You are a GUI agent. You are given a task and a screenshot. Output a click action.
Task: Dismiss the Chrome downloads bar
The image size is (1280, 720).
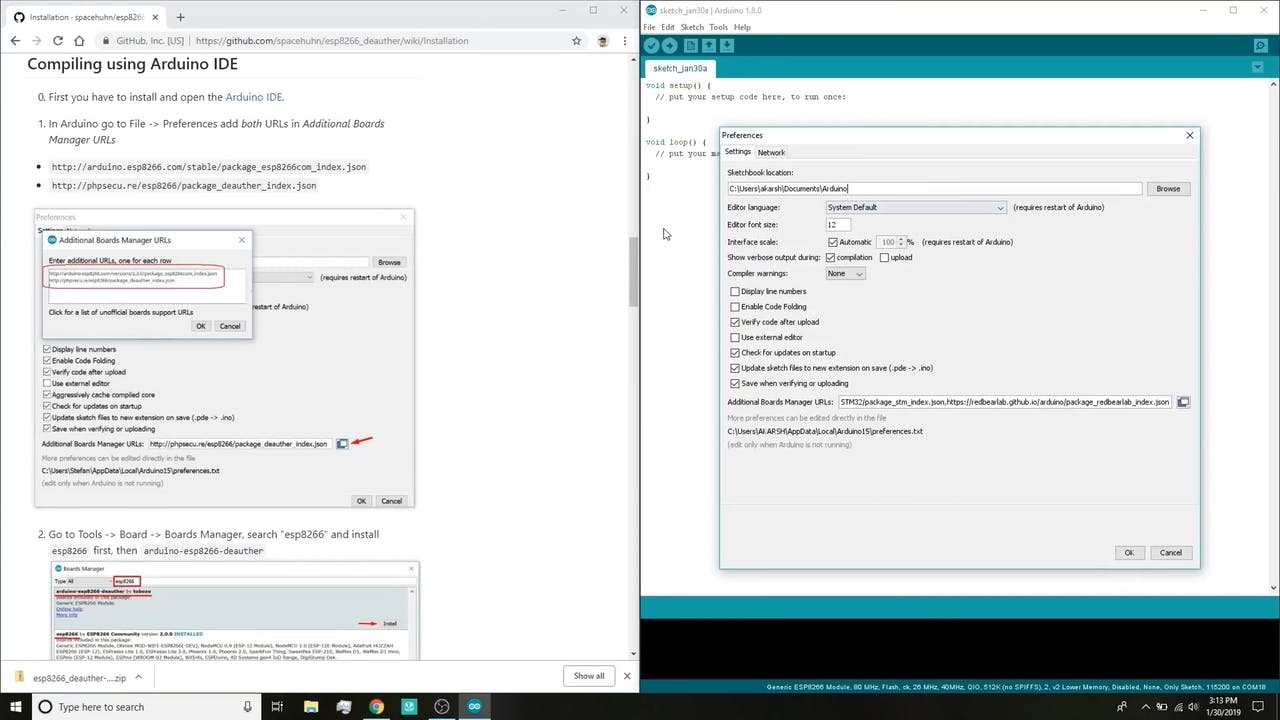tap(627, 676)
